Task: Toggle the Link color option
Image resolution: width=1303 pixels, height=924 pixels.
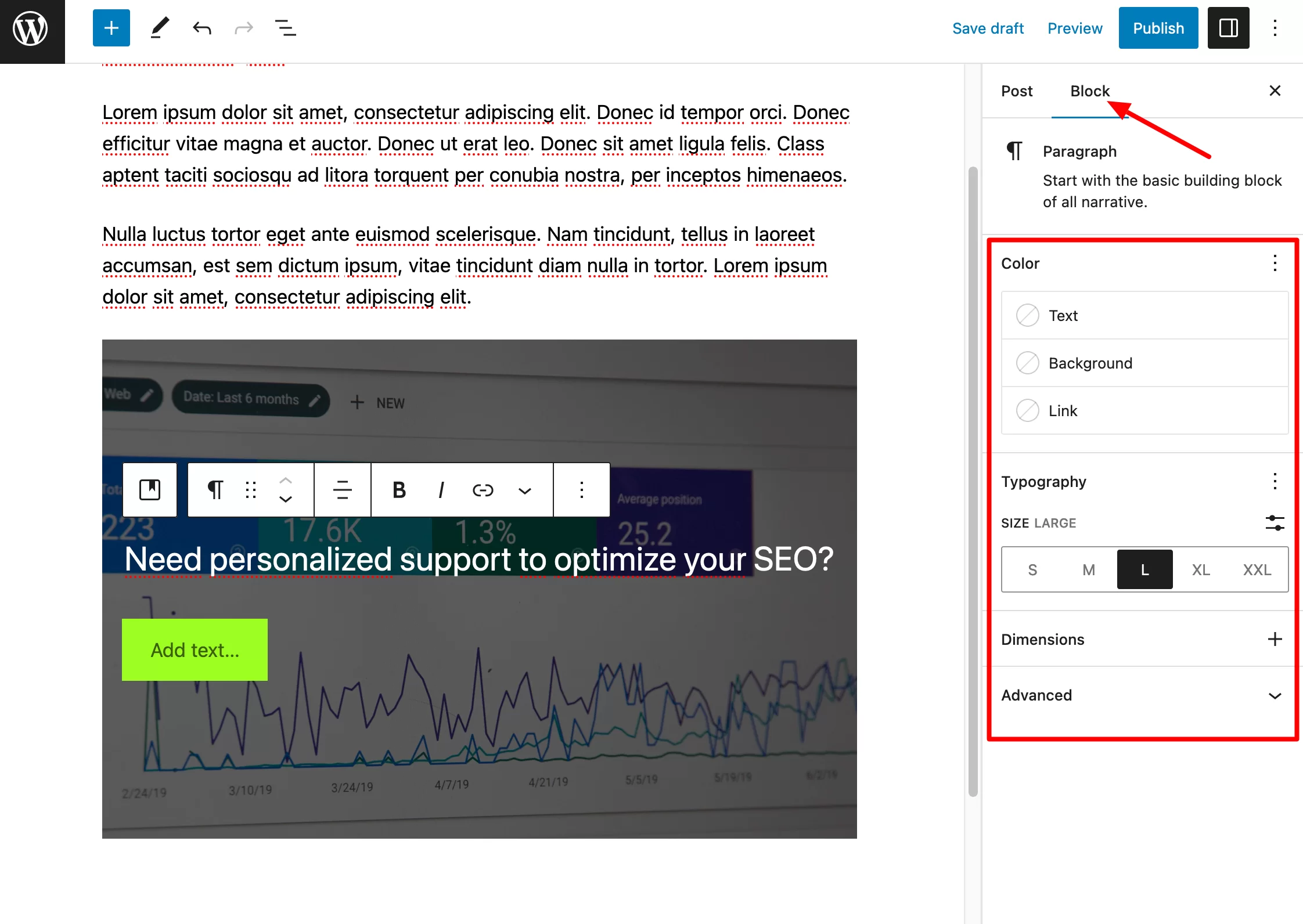Action: point(1028,411)
